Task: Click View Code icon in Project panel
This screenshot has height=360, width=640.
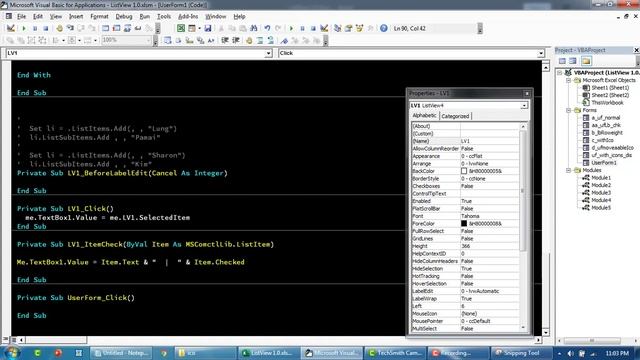Action: [x=562, y=61]
